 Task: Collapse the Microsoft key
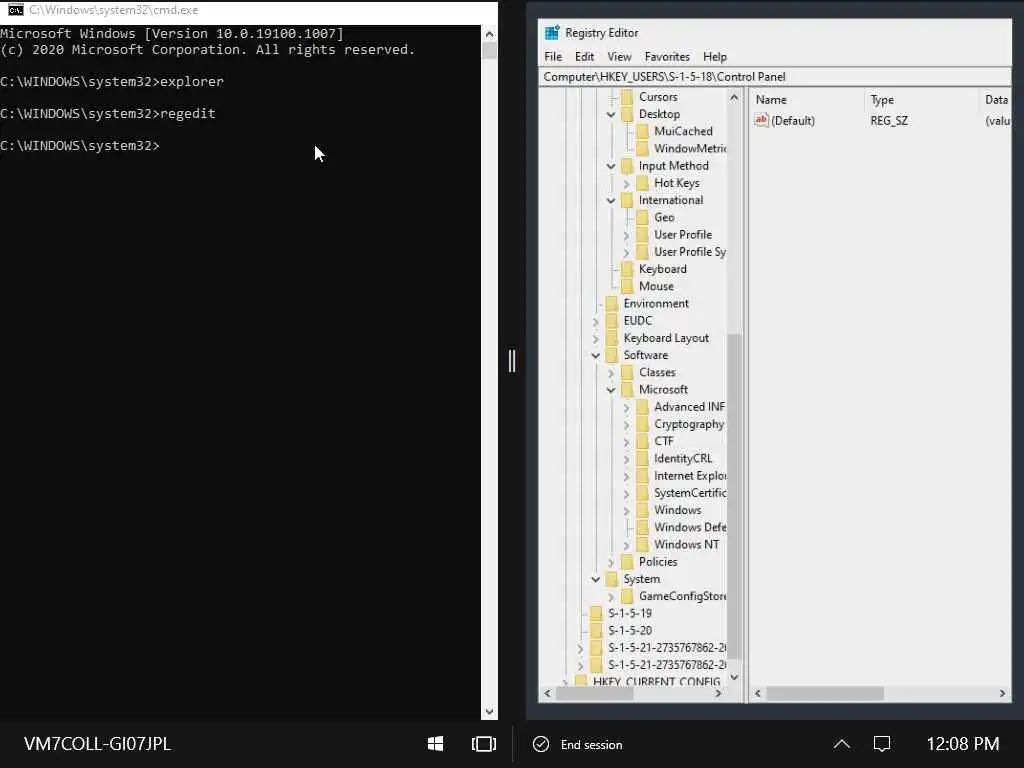[x=611, y=390]
